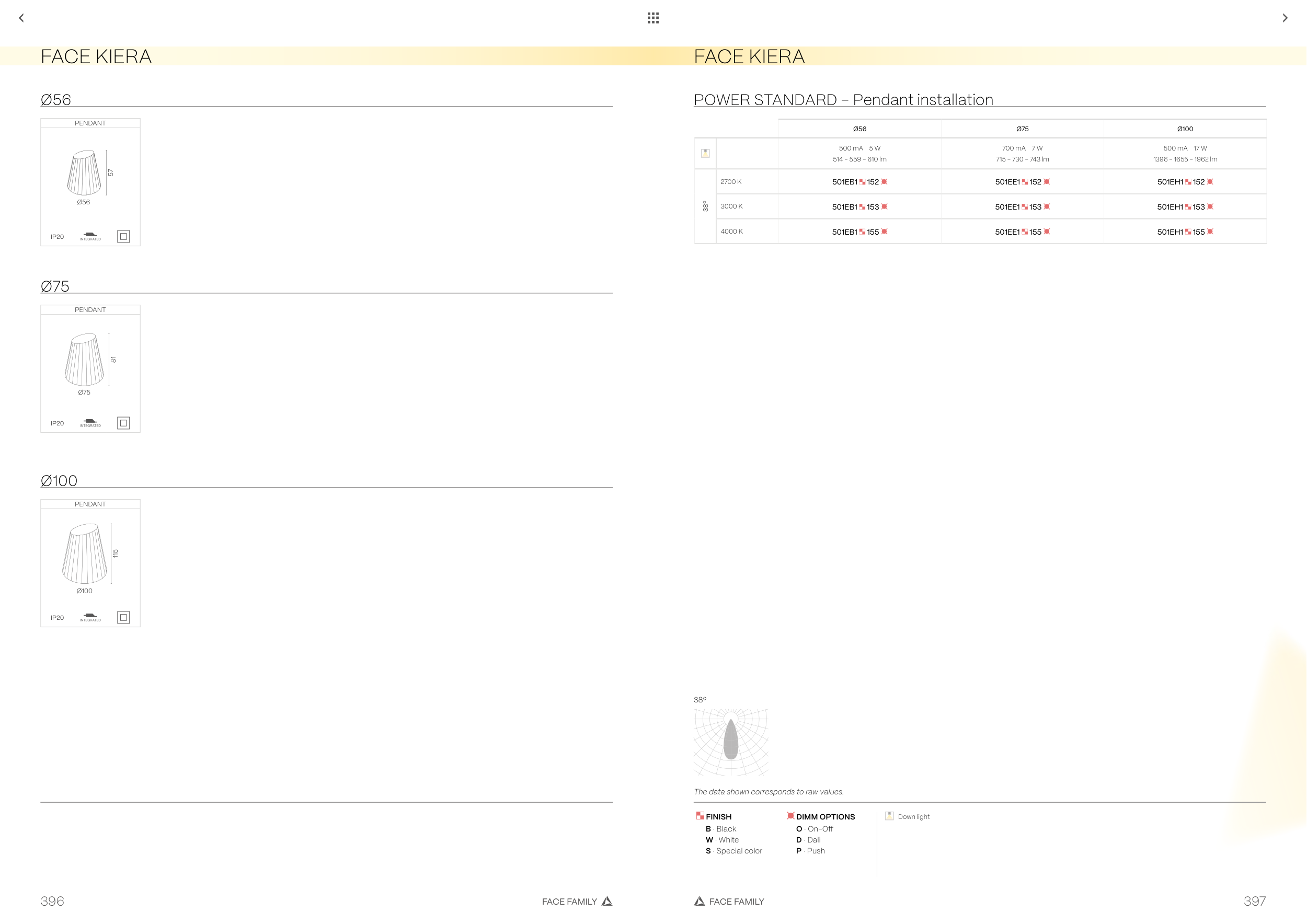Image resolution: width=1307 pixels, height=924 pixels.
Task: Click the POWER STANDARD Pendant installation heading
Action: (843, 100)
